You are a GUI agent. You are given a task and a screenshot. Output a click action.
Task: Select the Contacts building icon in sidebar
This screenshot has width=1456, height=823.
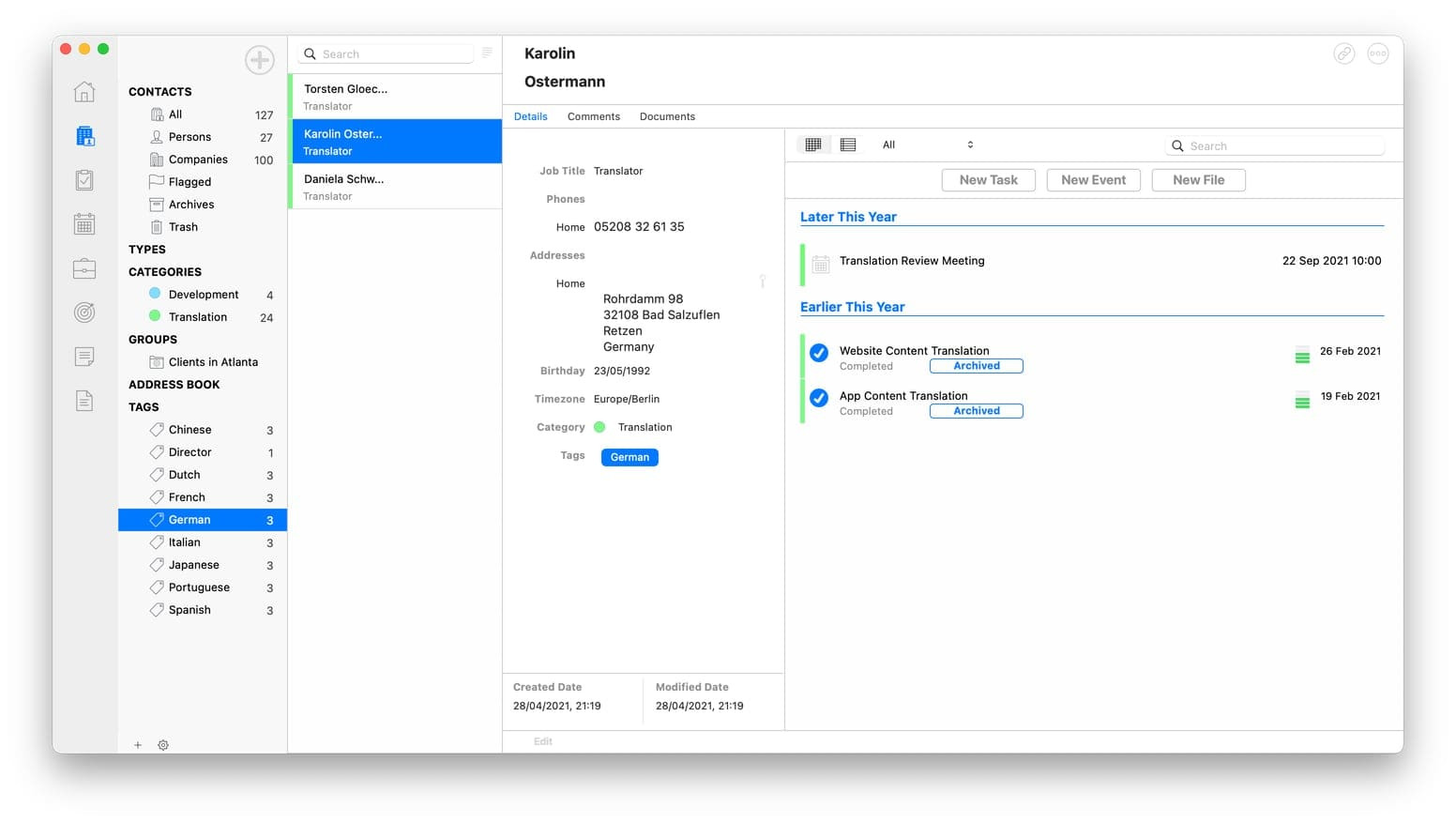(84, 136)
